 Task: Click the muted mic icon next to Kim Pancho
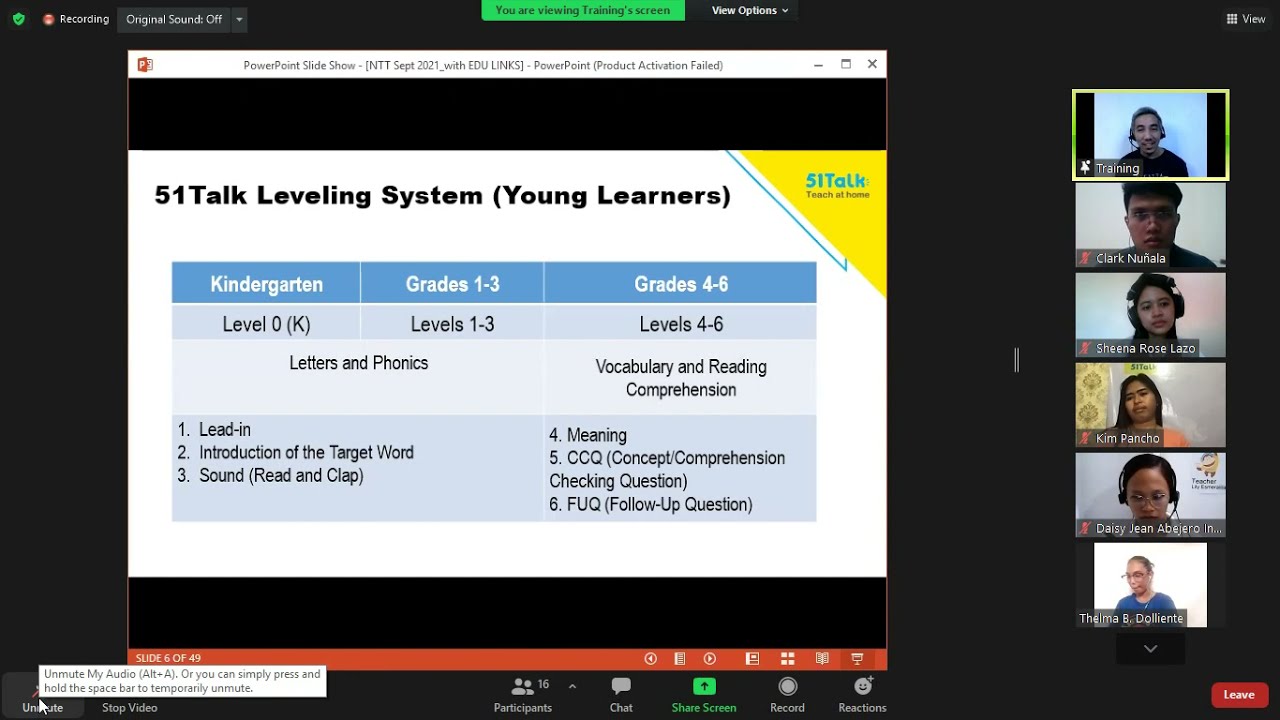point(1085,438)
